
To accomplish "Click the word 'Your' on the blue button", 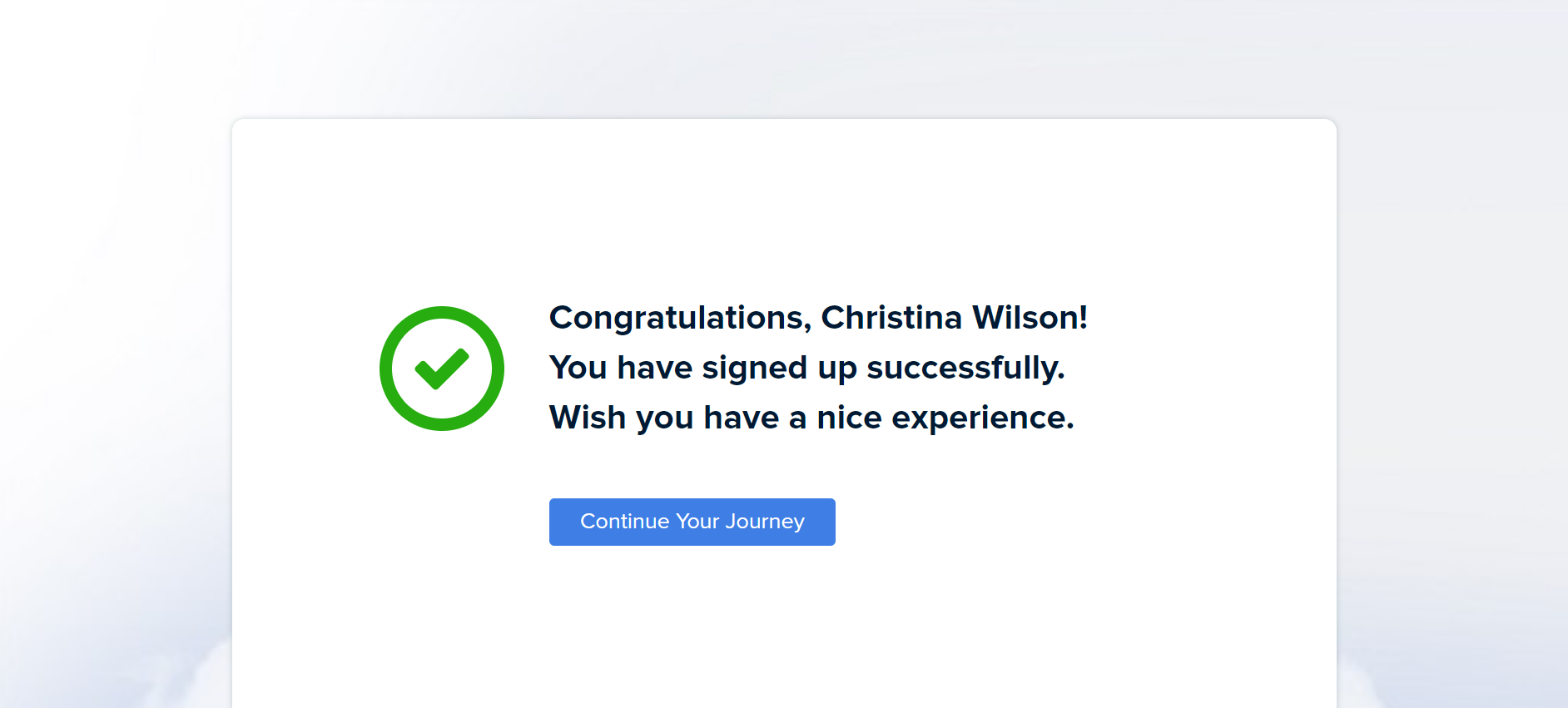I will 697,522.
